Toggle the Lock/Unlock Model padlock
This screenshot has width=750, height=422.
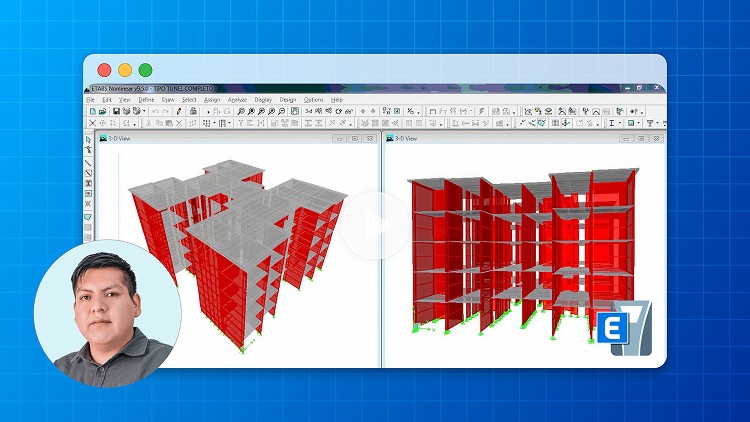tap(193, 111)
